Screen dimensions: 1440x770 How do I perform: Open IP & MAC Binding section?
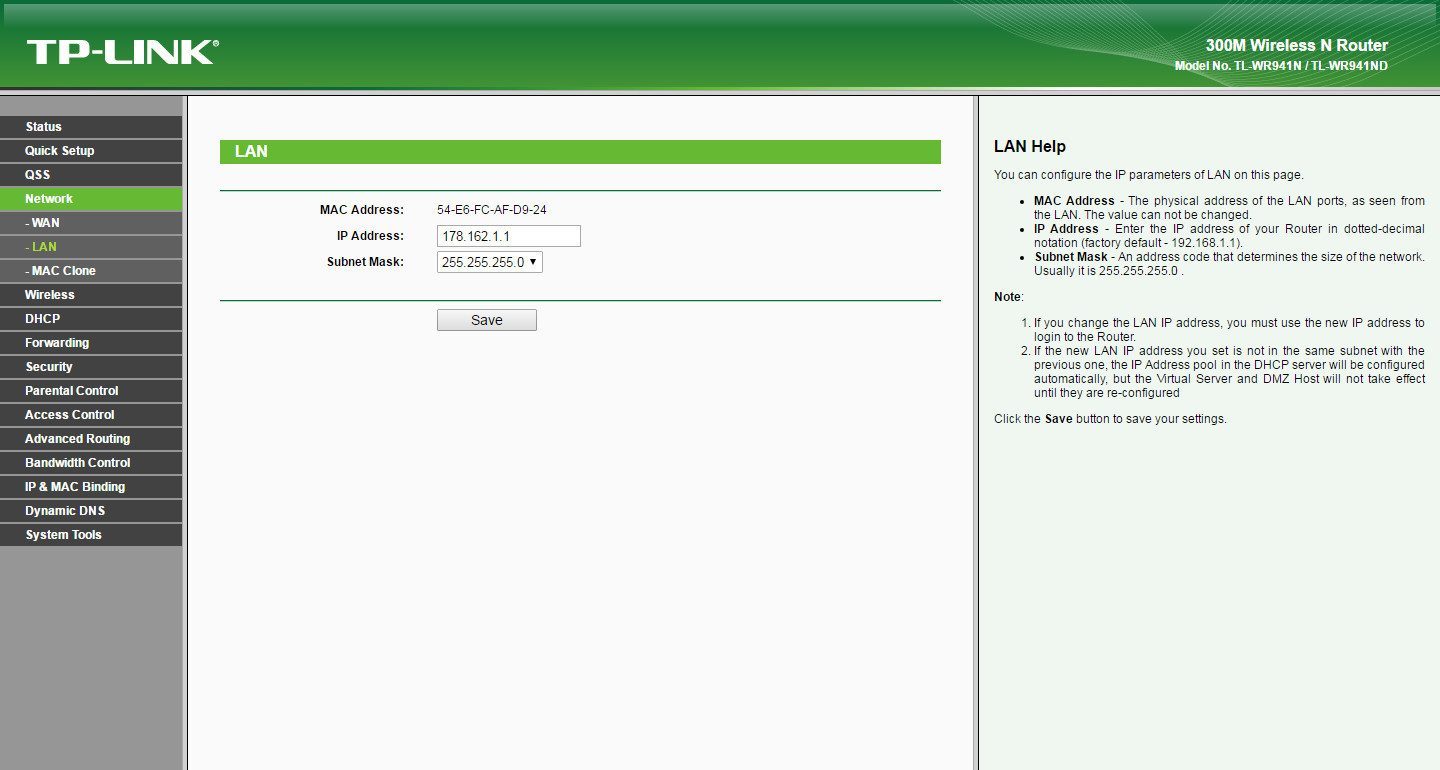tap(91, 487)
